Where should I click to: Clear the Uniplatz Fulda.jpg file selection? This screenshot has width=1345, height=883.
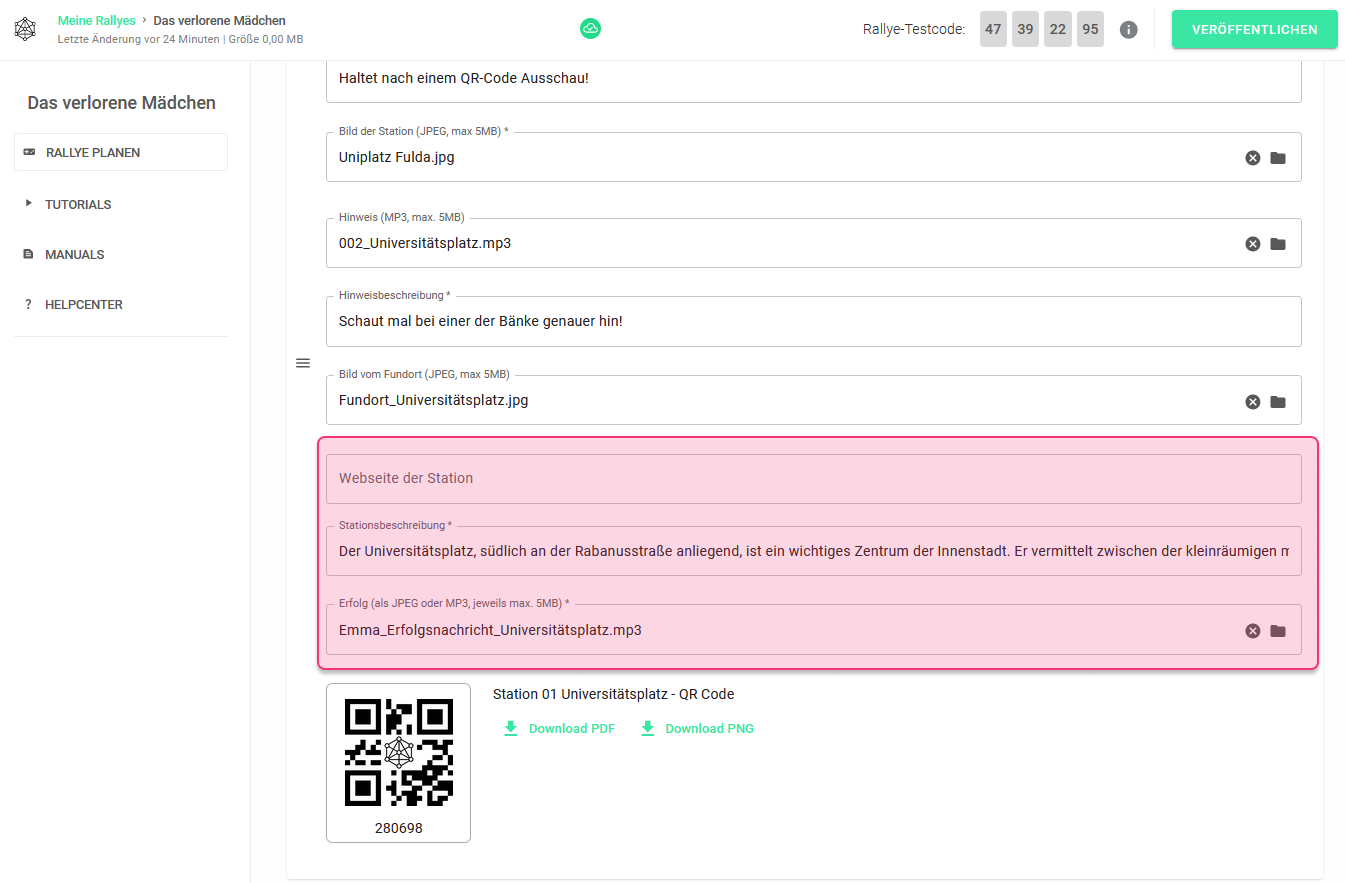click(x=1252, y=158)
